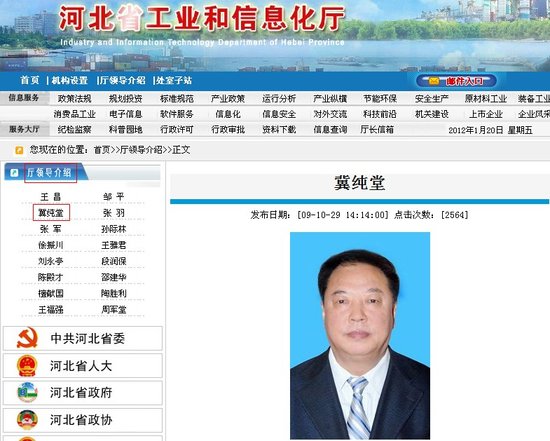Click the Communist Party emblem icon
This screenshot has width=550, height=441.
[27, 338]
